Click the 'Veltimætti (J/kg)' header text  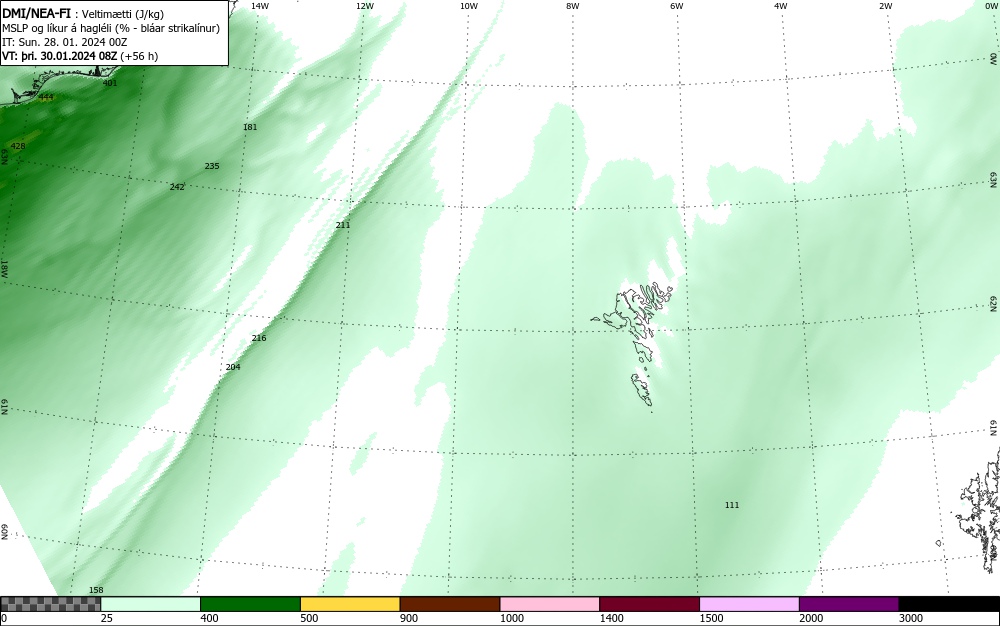(x=122, y=14)
